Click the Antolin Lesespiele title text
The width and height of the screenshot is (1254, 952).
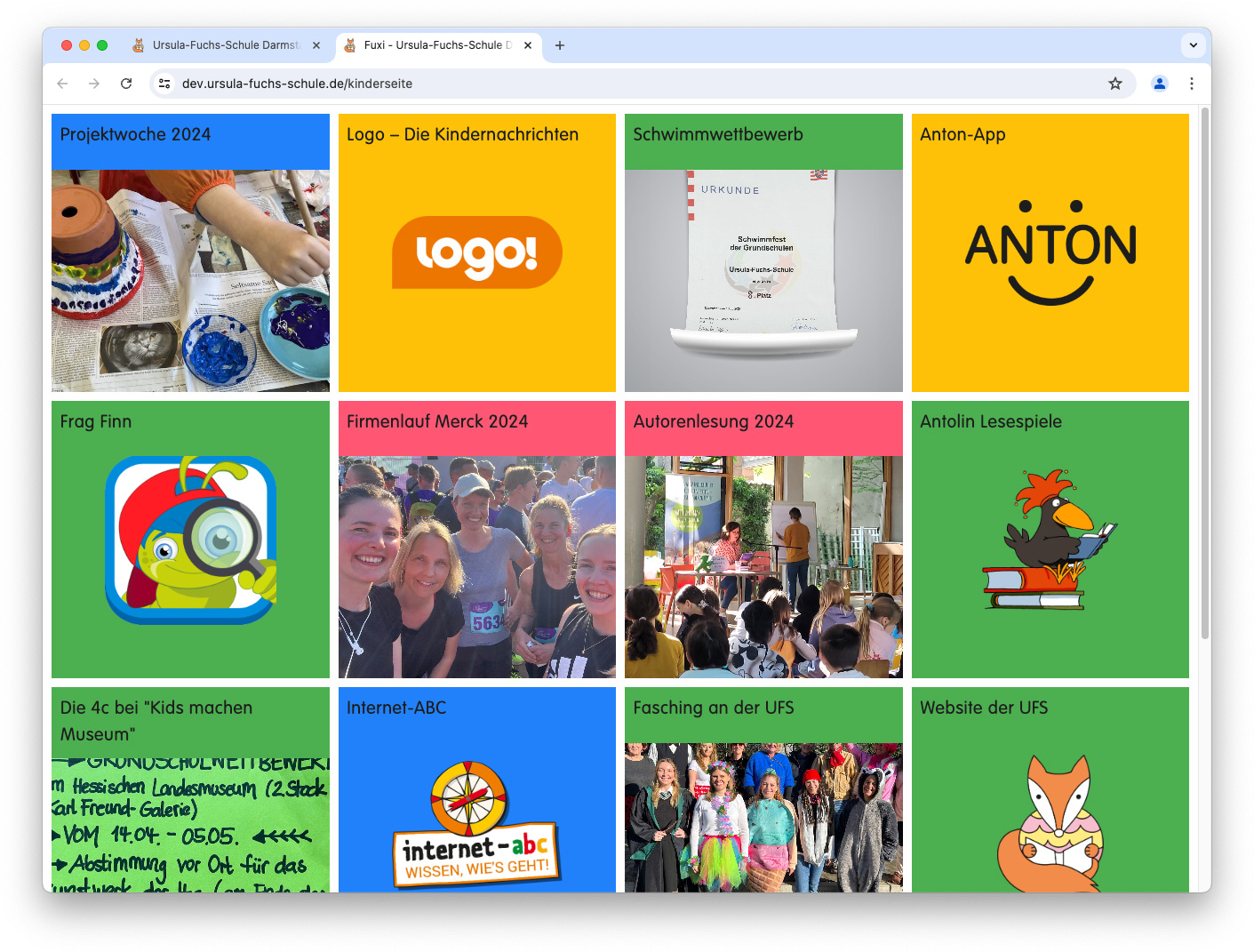pyautogui.click(x=991, y=421)
